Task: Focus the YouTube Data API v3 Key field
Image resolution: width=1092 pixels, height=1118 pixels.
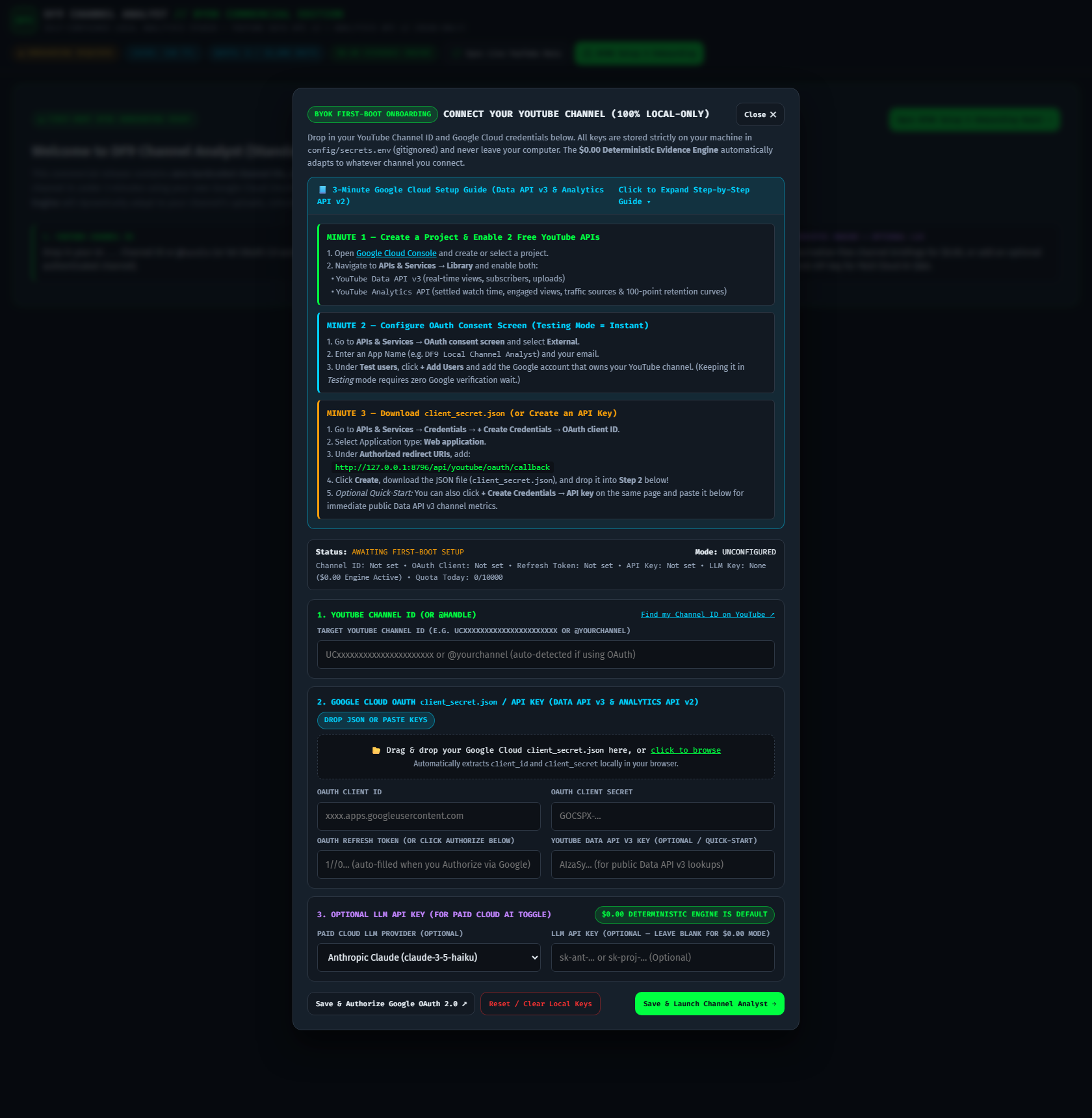Action: point(662,864)
